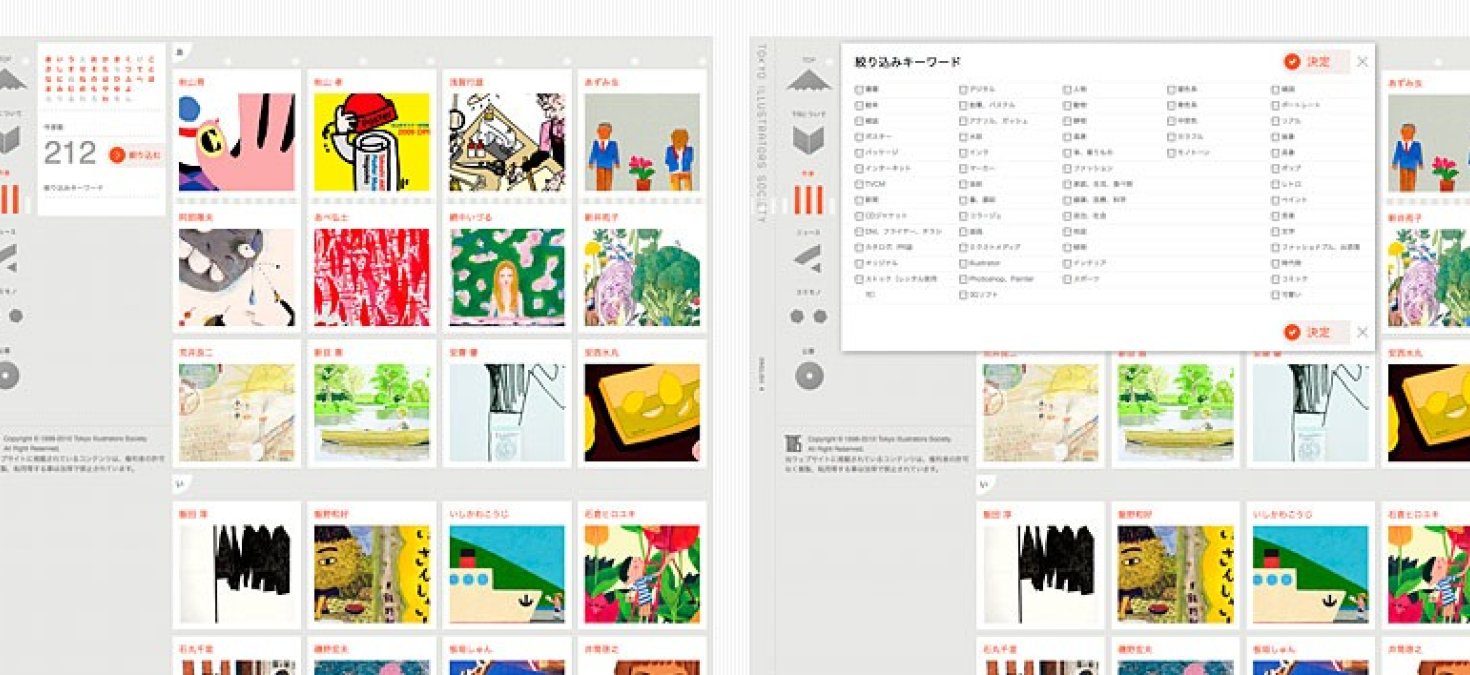The image size is (1470, 675).
Task: Open the pink hand illustration thumbnail
Action: 237,142
